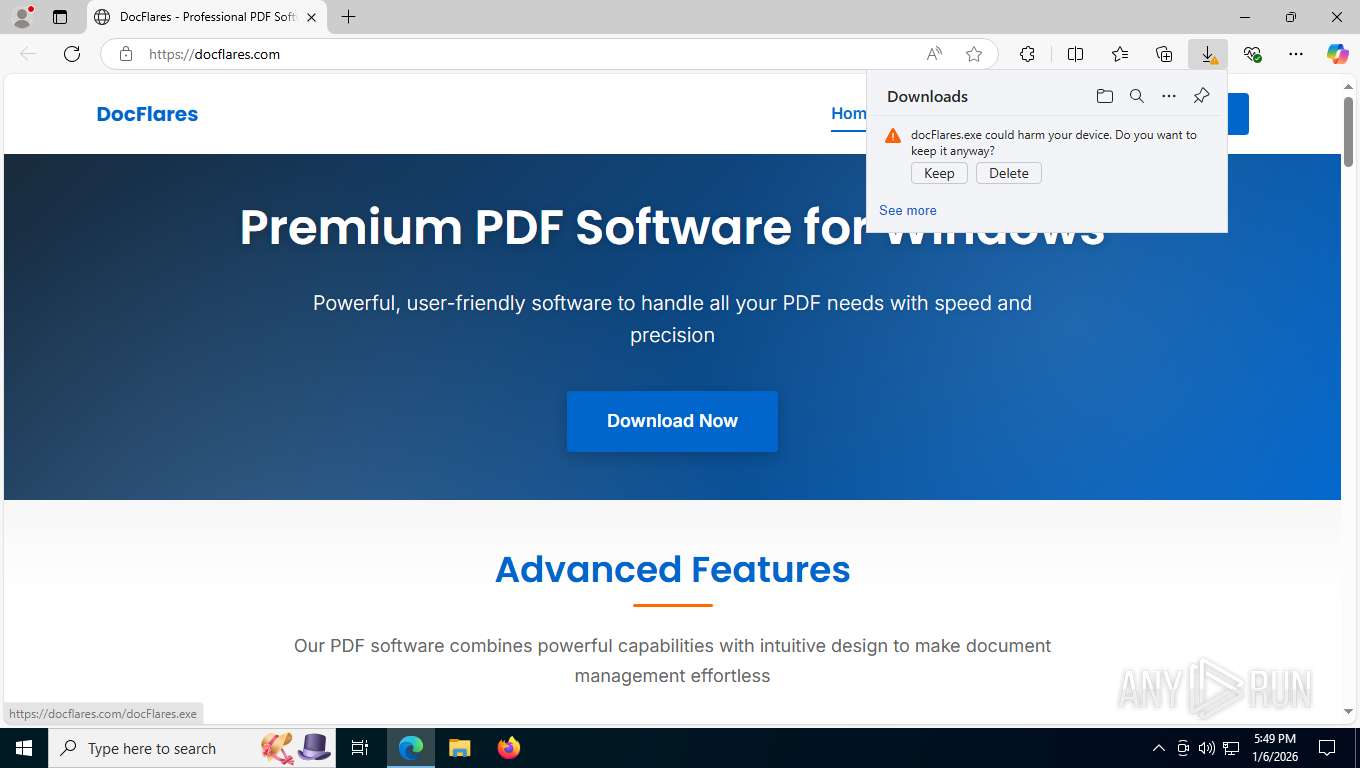Open File Explorer from taskbar
Image resolution: width=1360 pixels, height=768 pixels.
[x=459, y=748]
